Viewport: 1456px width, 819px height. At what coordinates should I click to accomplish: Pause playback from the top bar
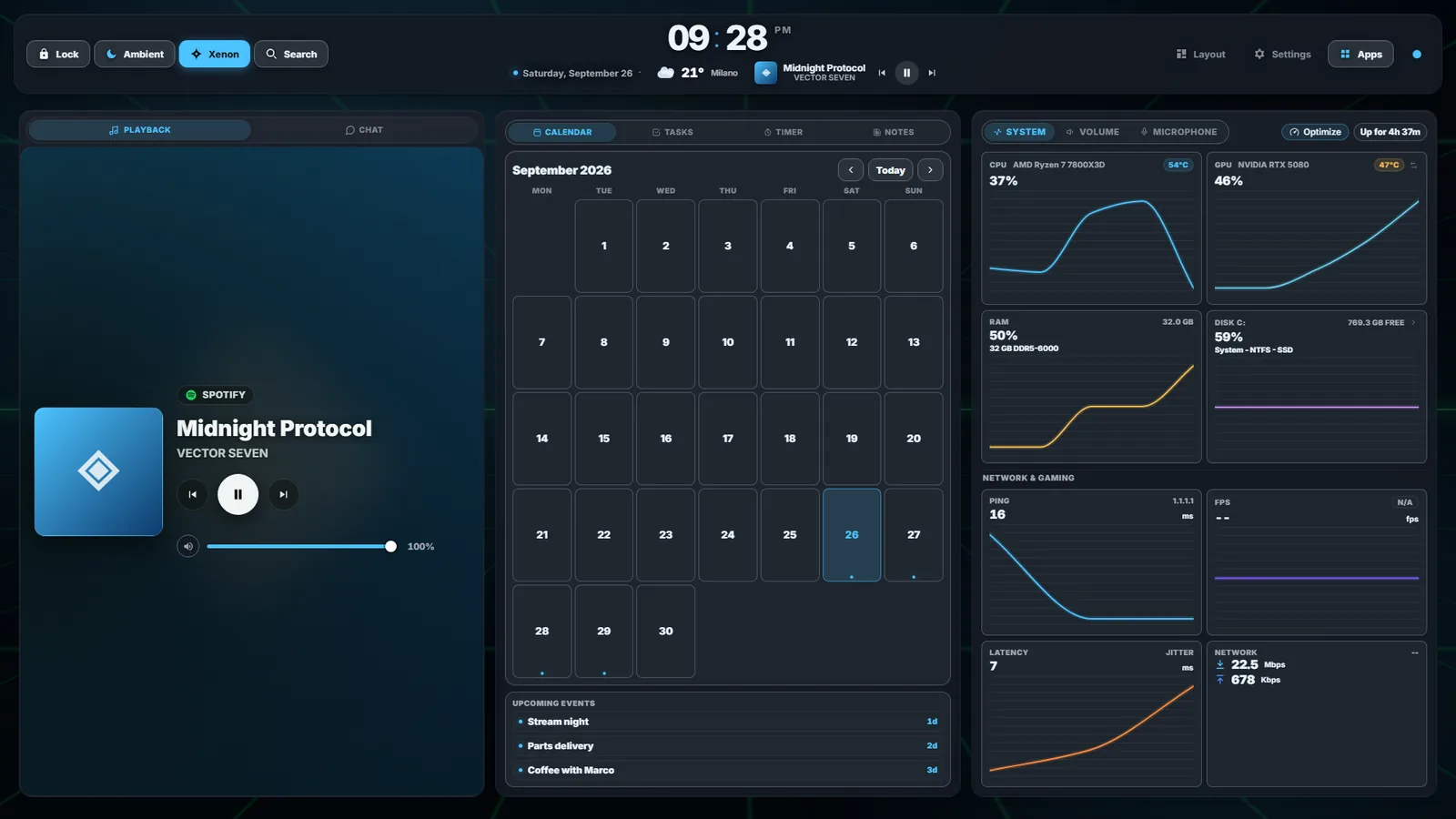906,73
